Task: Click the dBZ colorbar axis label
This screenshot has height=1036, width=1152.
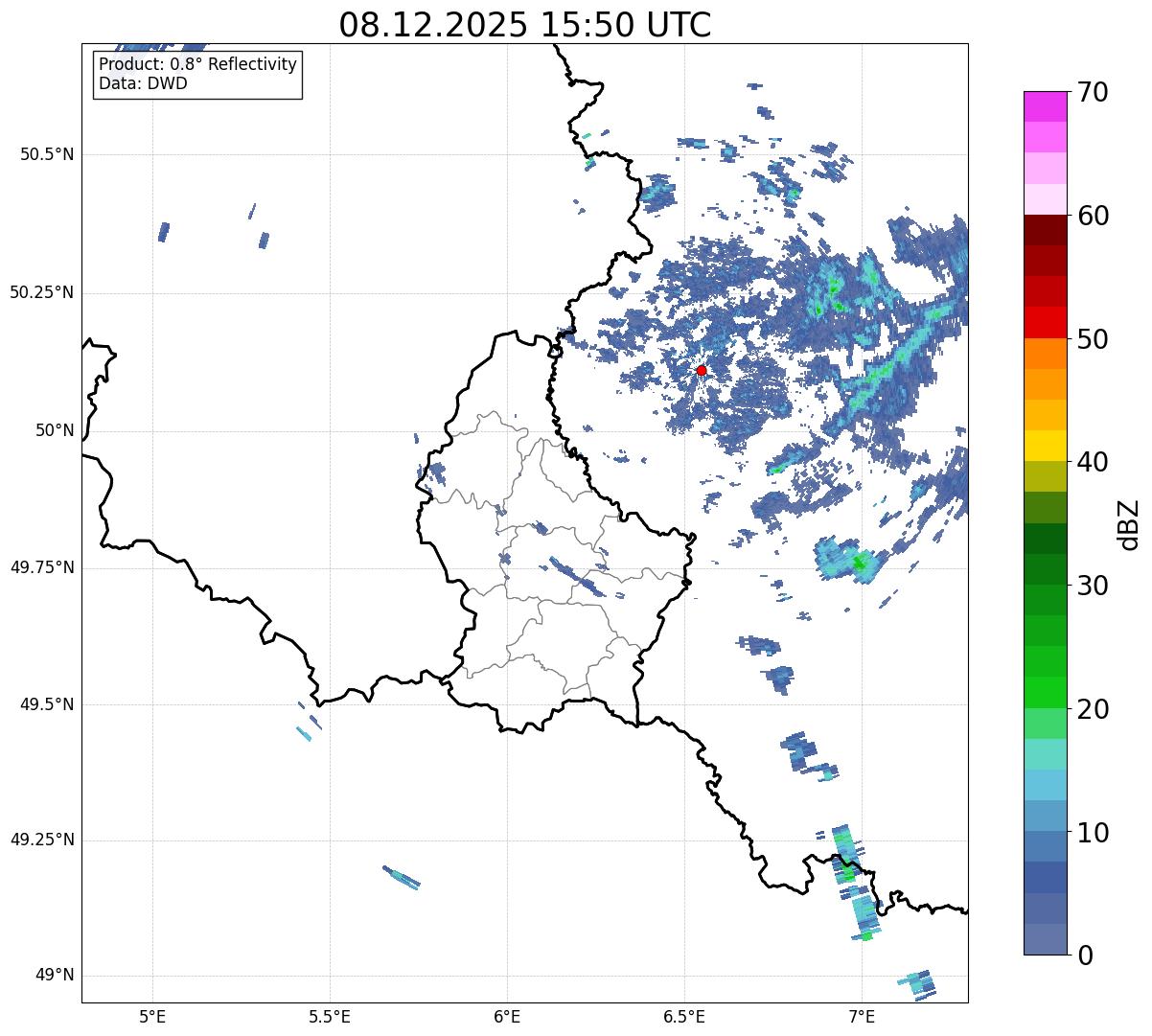Action: [x=1130, y=523]
